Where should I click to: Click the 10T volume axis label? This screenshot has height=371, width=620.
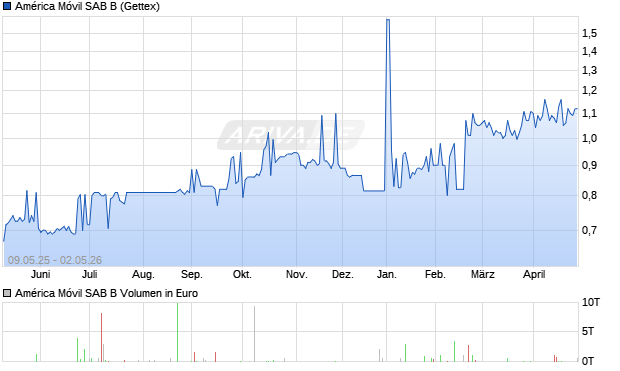point(591,303)
